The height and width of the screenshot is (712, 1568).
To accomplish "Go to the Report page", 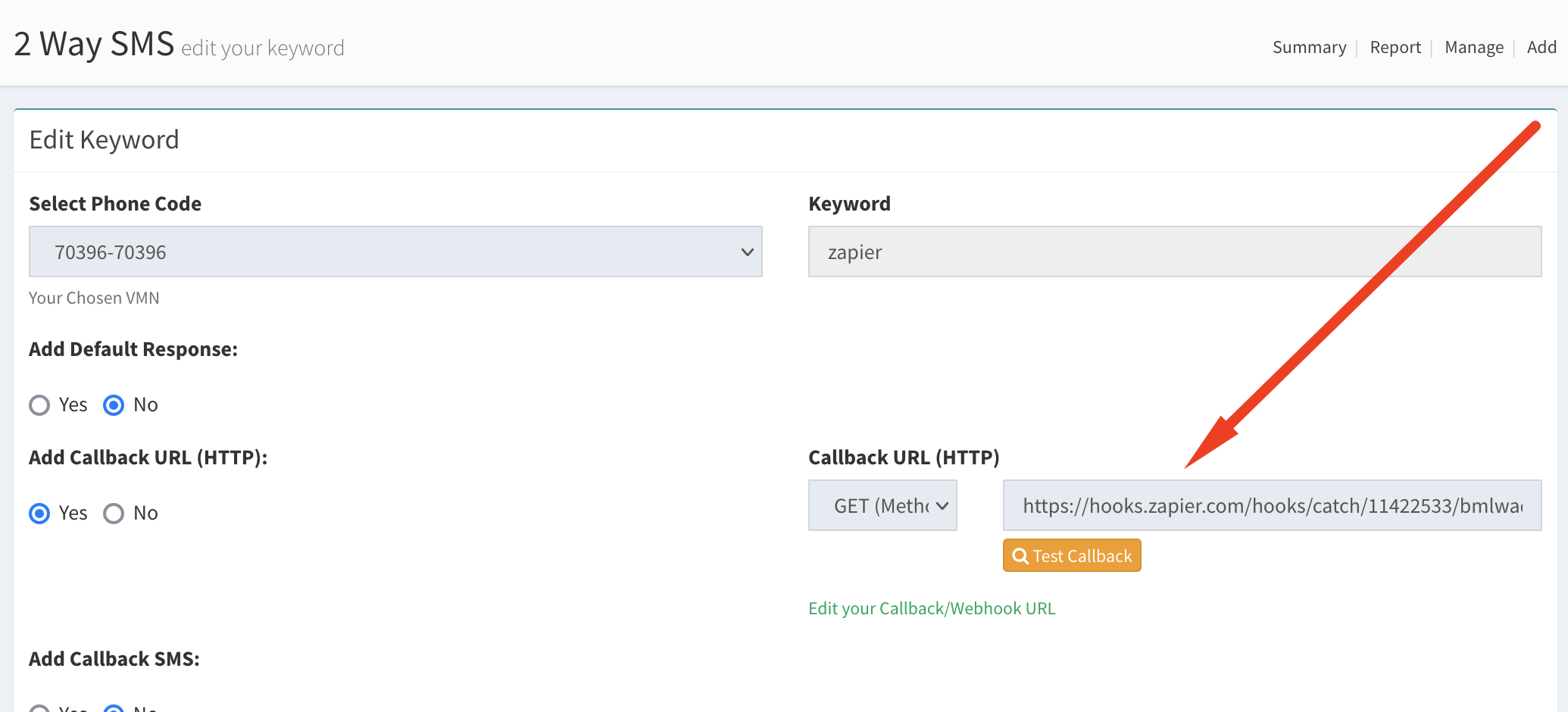I will click(x=1395, y=47).
